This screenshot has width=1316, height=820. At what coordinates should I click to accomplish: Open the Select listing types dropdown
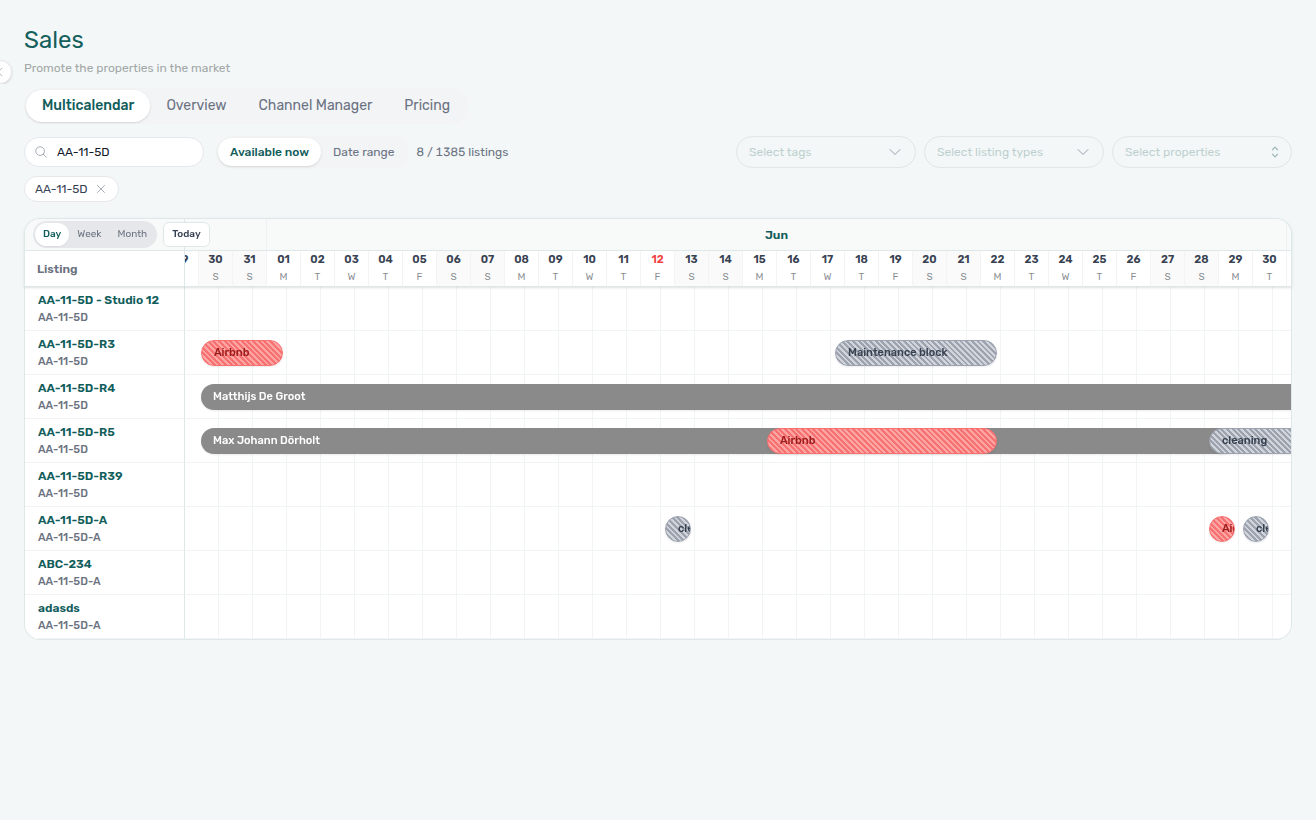[1014, 152]
